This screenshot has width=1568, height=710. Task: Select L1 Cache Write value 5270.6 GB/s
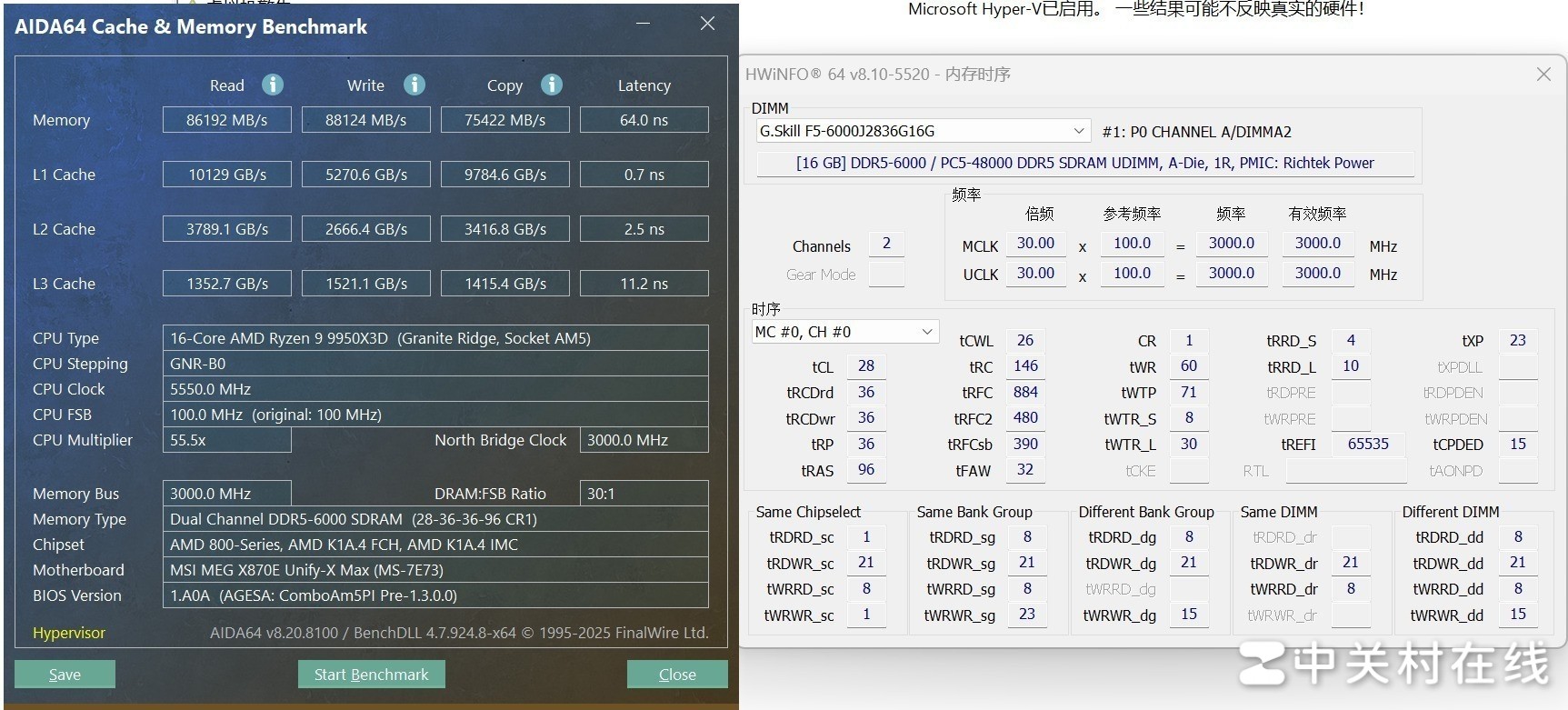point(366,175)
